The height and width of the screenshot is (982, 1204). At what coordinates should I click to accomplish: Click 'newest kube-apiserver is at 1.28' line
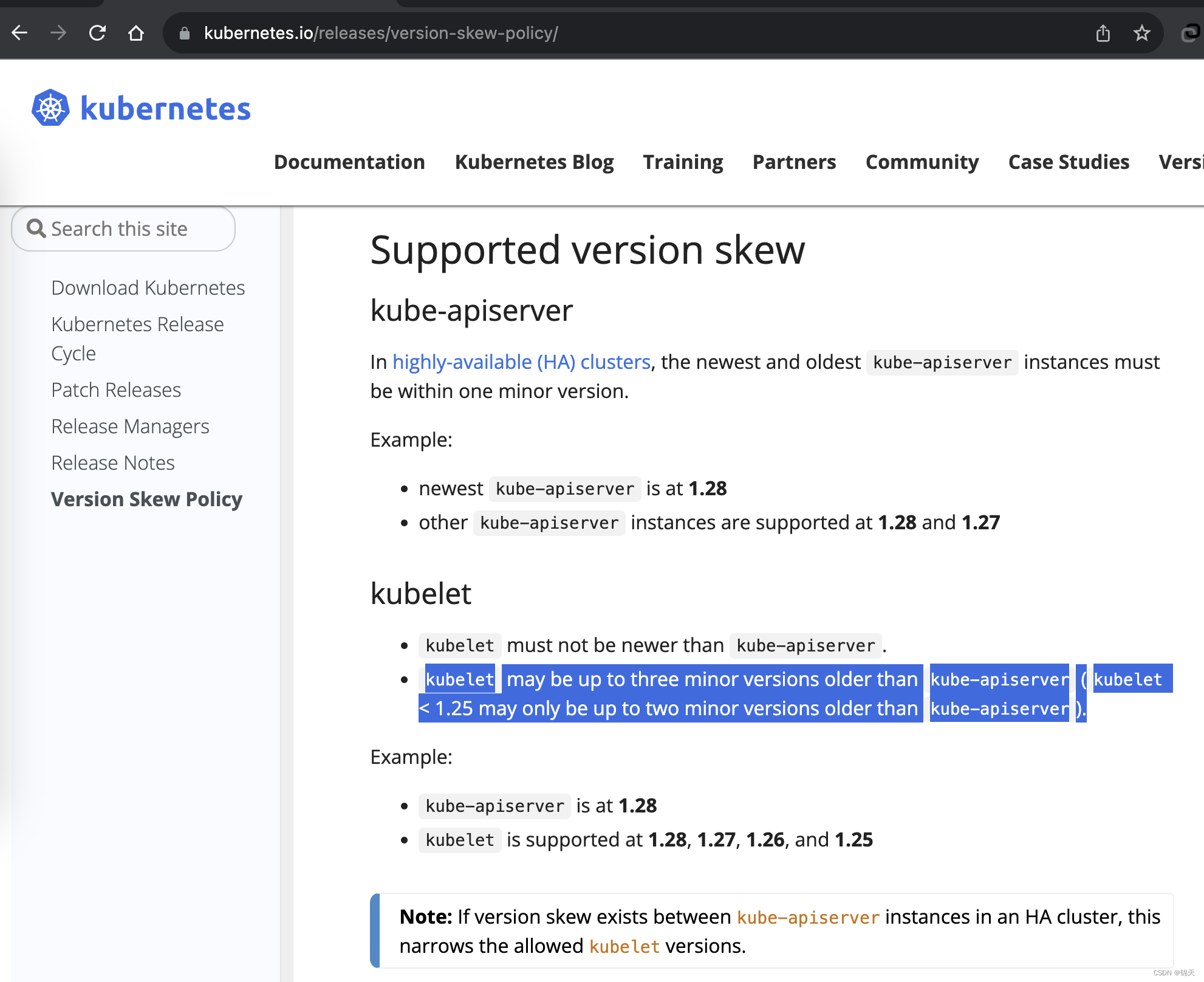[573, 488]
